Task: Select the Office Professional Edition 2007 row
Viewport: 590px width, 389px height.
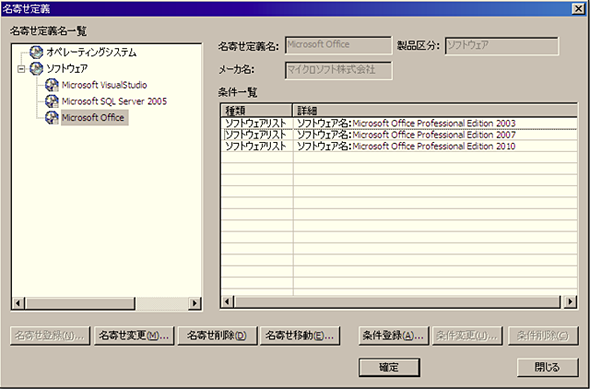Action: [399, 135]
